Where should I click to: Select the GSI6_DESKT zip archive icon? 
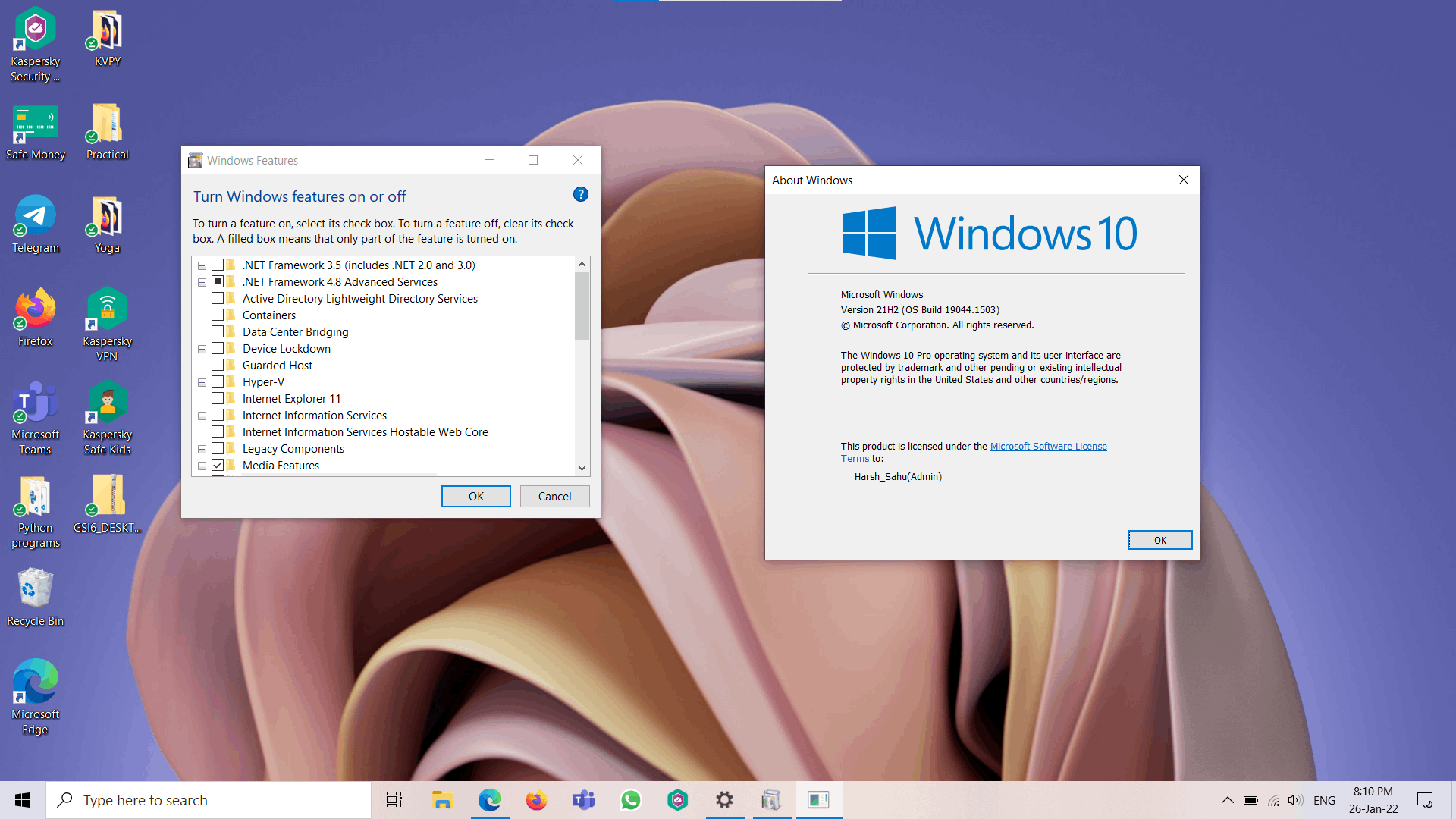108,504
